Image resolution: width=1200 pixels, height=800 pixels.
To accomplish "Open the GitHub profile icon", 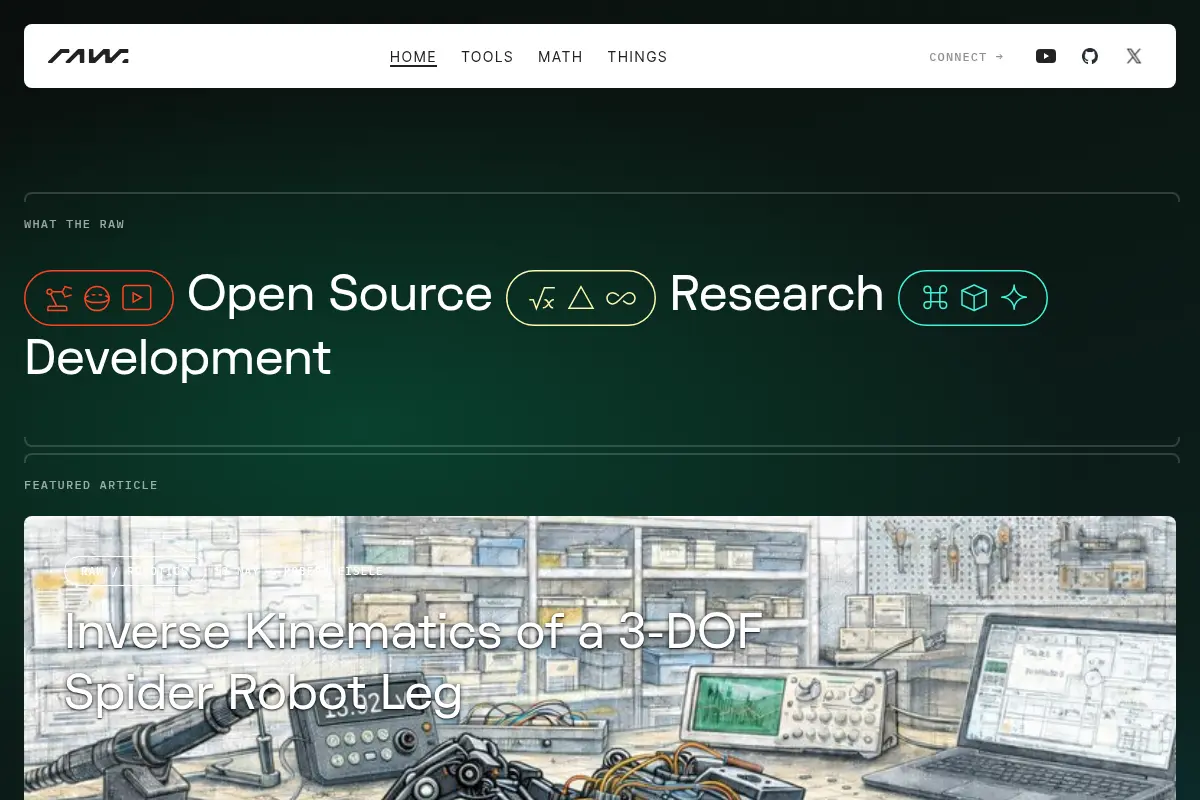I will (1090, 56).
